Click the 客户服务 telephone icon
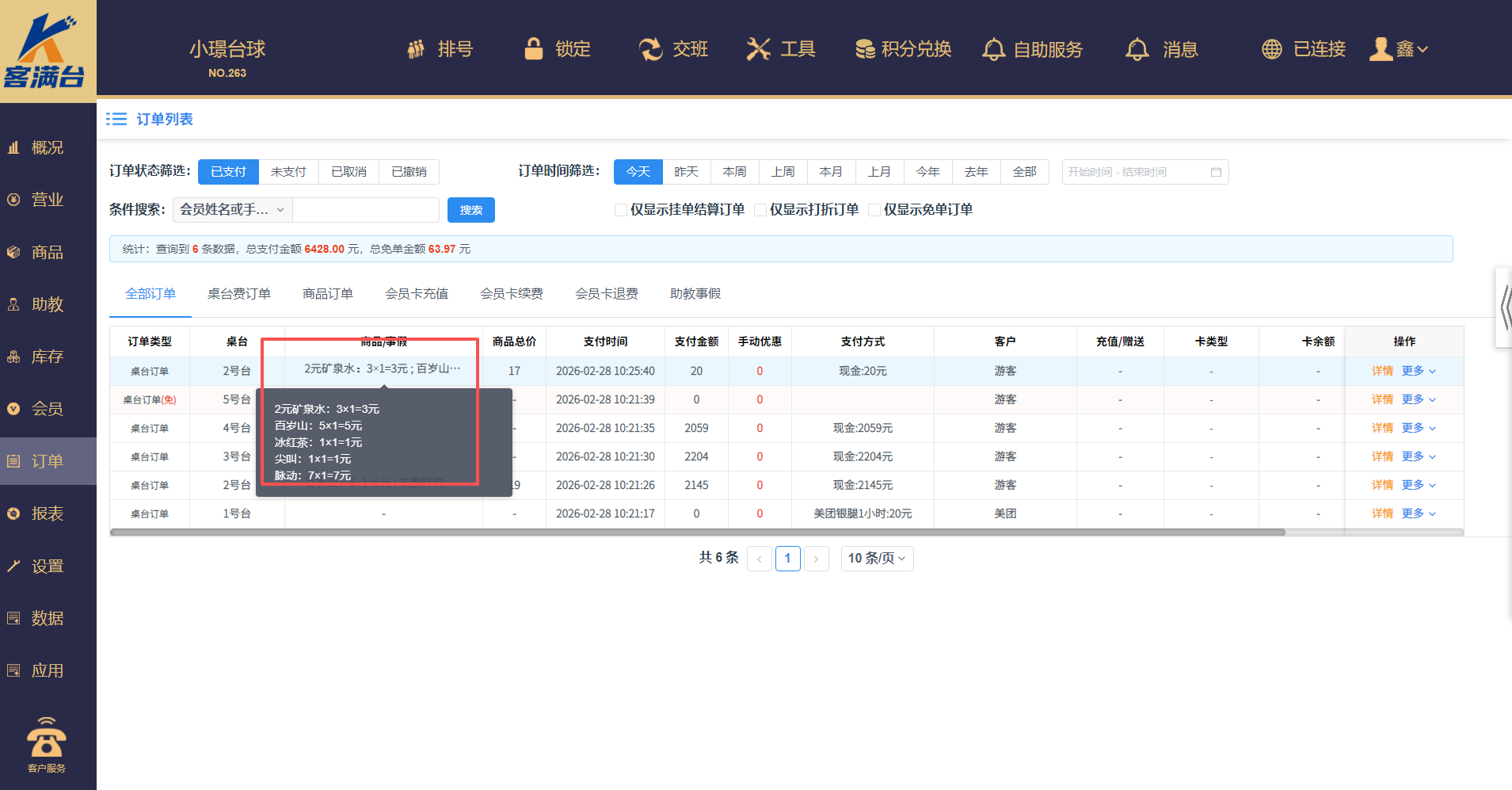 pyautogui.click(x=47, y=738)
